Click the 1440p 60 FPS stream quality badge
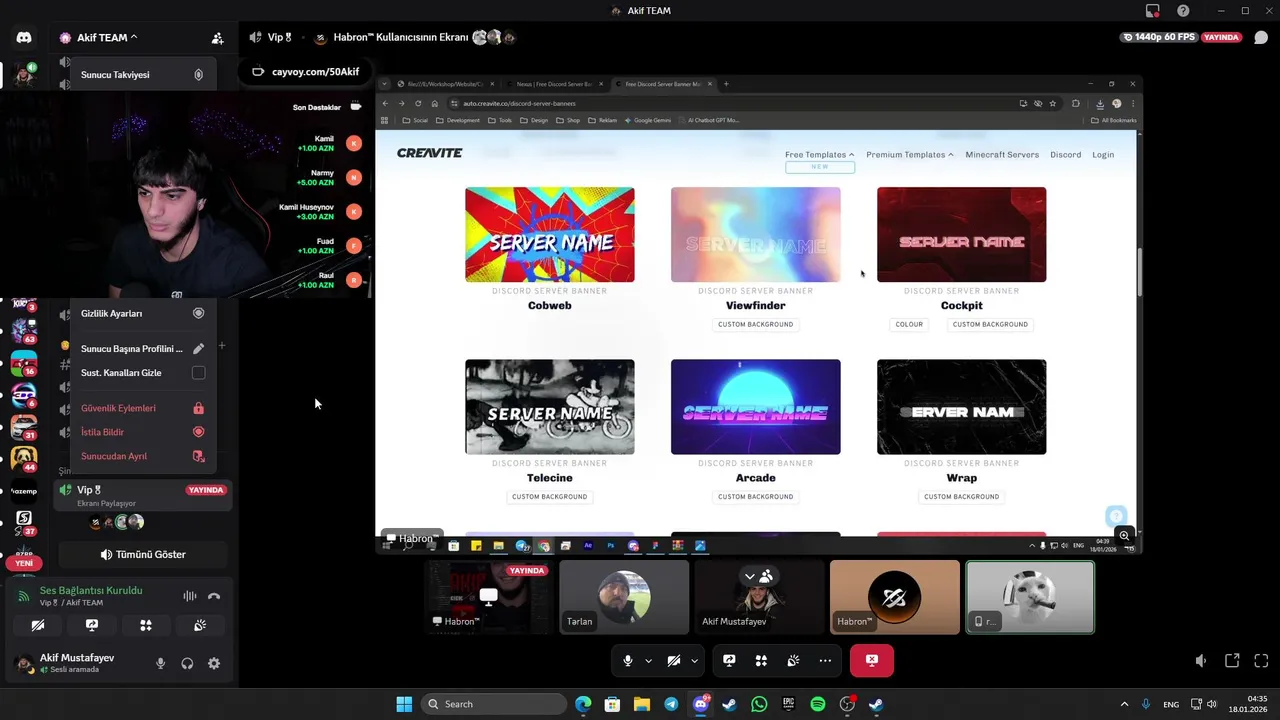This screenshot has height=720, width=1280. click(x=1158, y=38)
